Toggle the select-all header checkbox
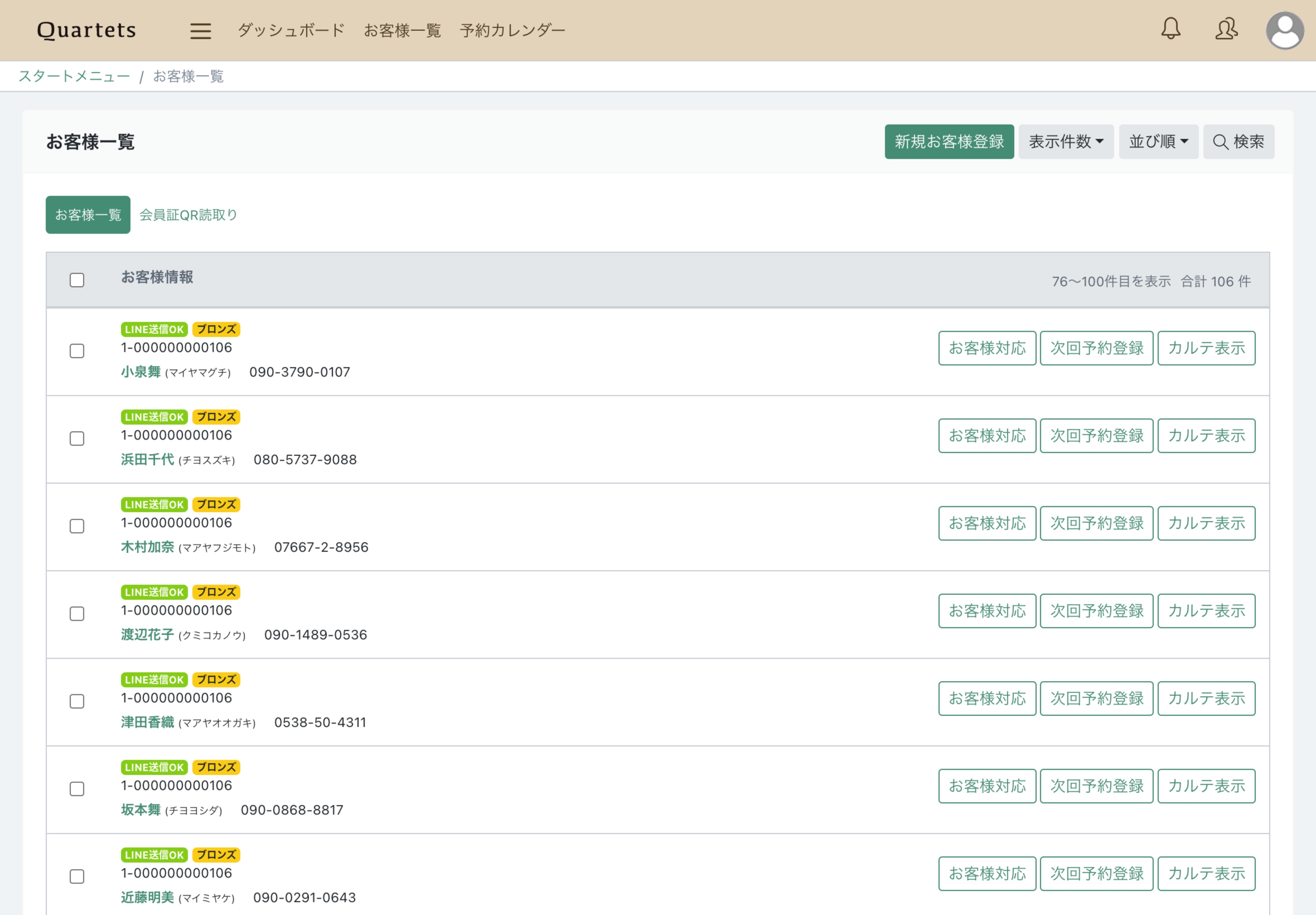 coord(77,280)
